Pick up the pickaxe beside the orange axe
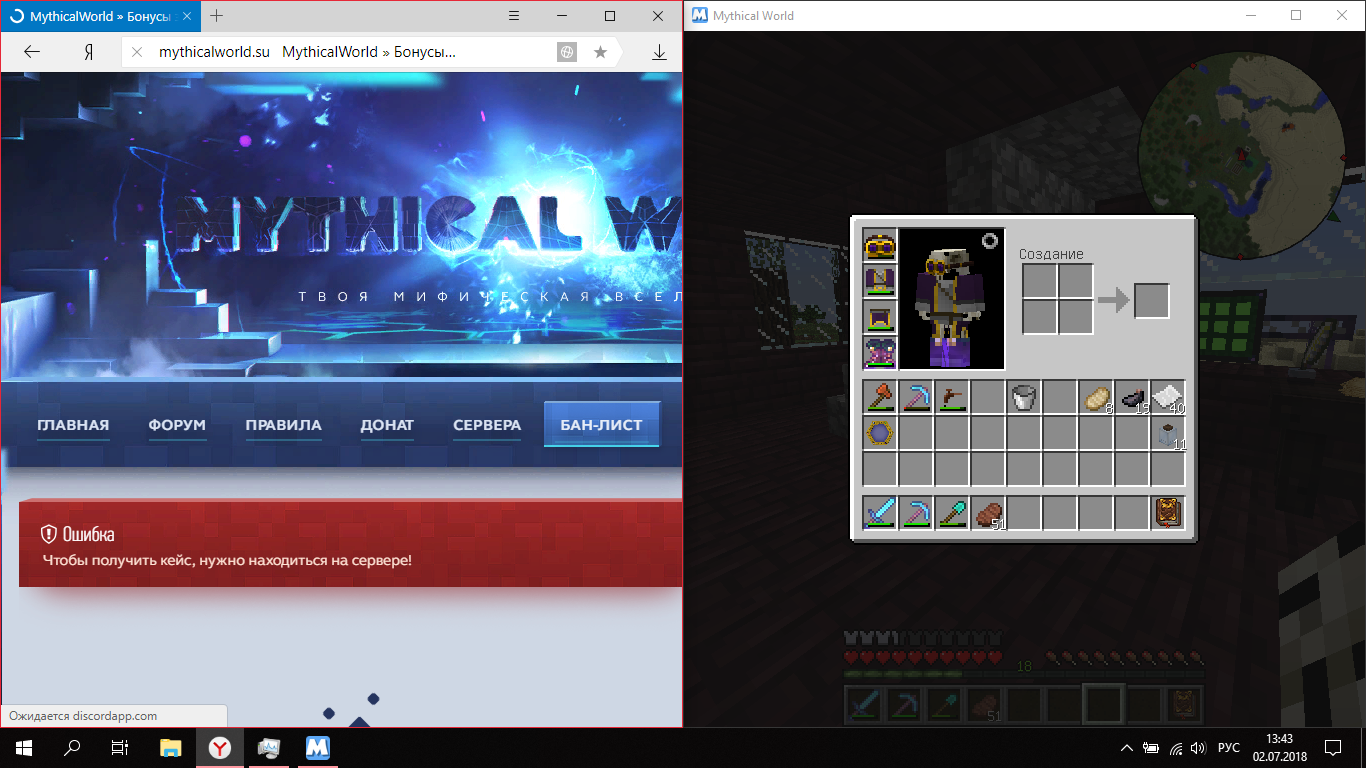 point(916,398)
